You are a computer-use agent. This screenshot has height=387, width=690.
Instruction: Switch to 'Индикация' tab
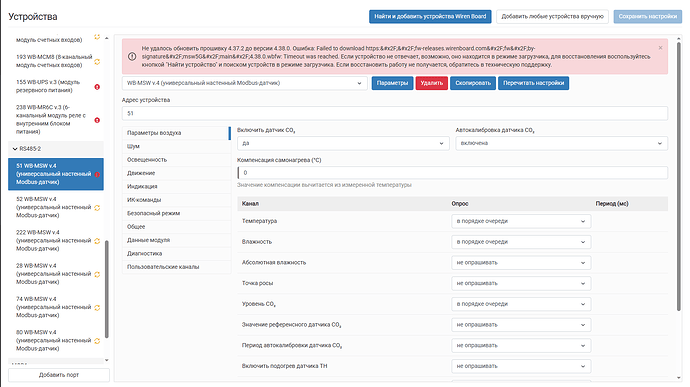pos(176,187)
